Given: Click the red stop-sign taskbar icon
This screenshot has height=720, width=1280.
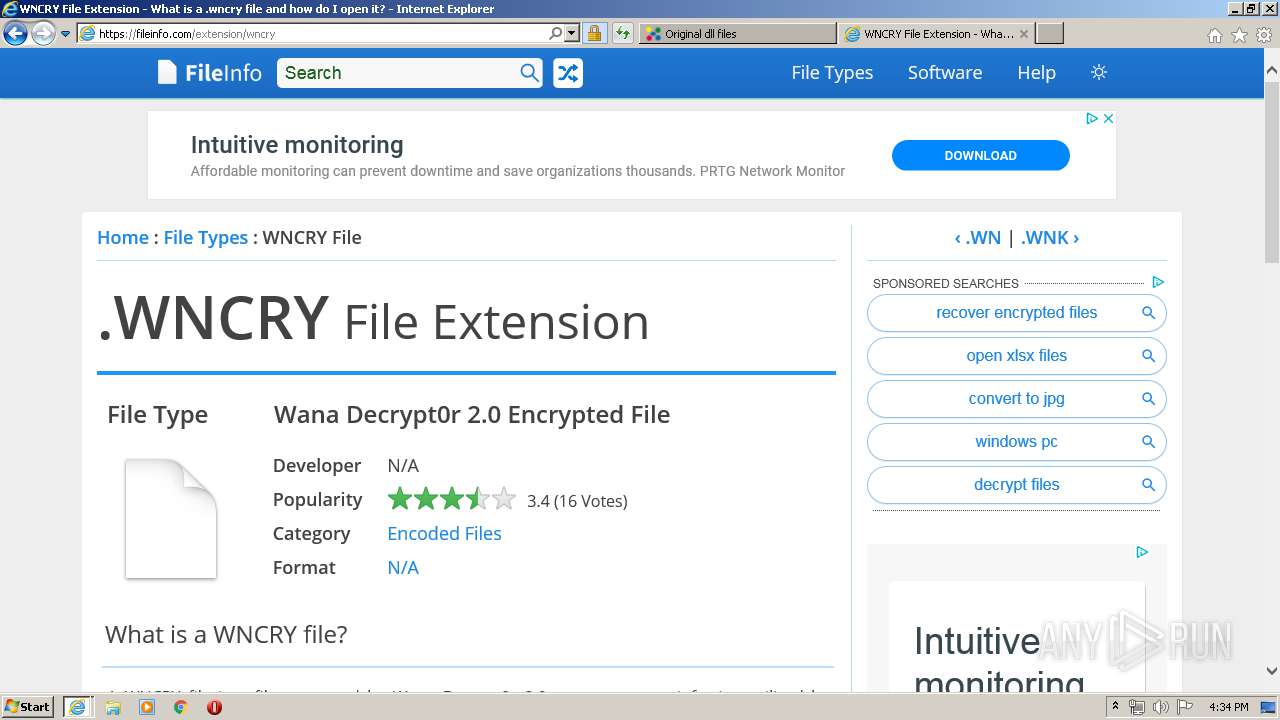Looking at the screenshot, I should (x=214, y=707).
